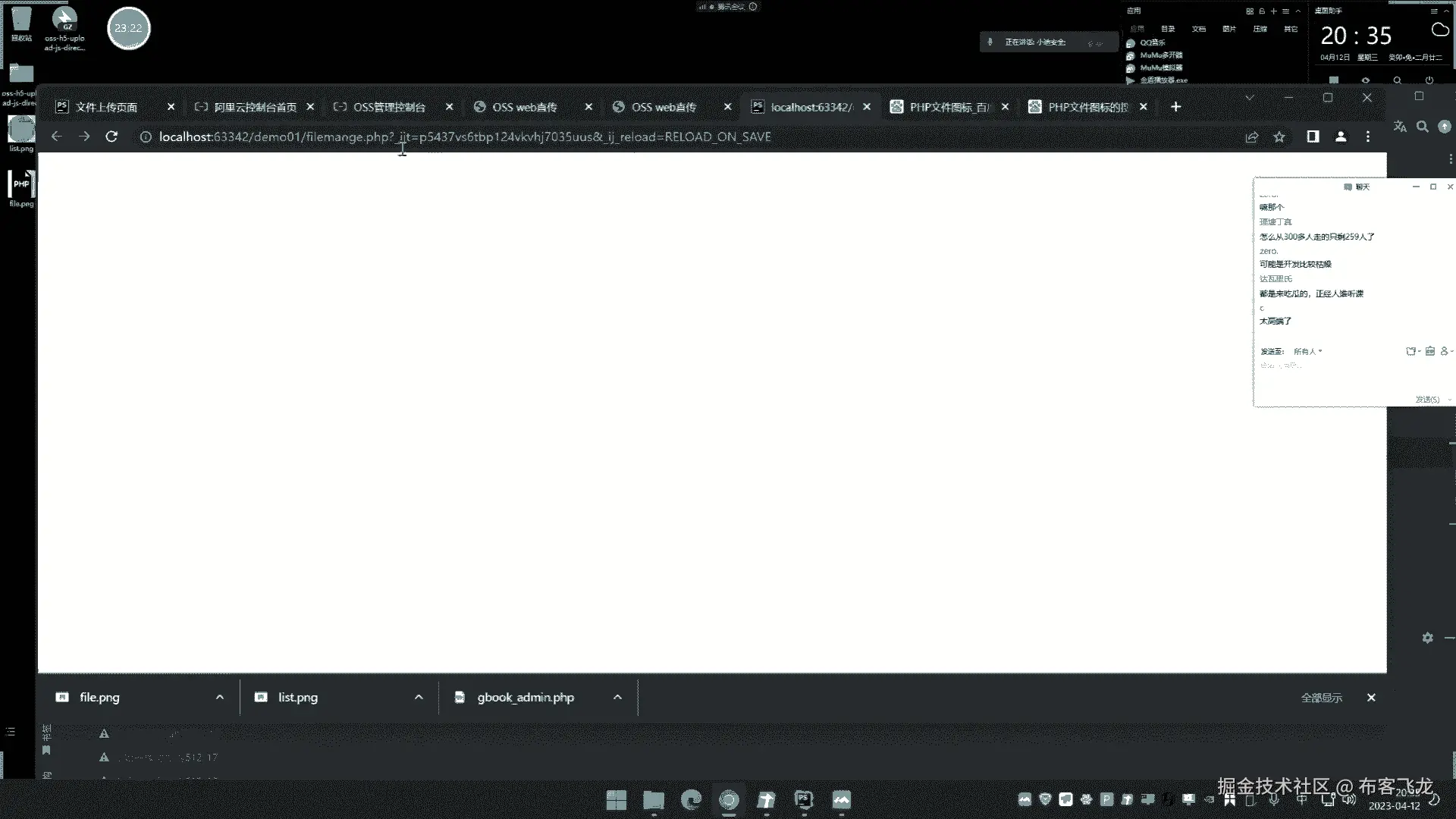Reload the current browser page
This screenshot has width=1456, height=819.
(111, 136)
